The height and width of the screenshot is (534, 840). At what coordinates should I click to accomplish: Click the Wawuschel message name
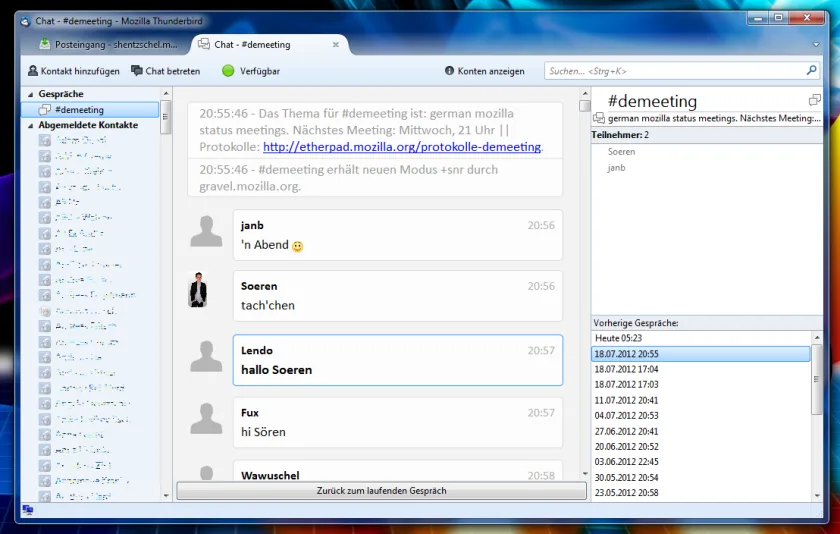point(270,475)
